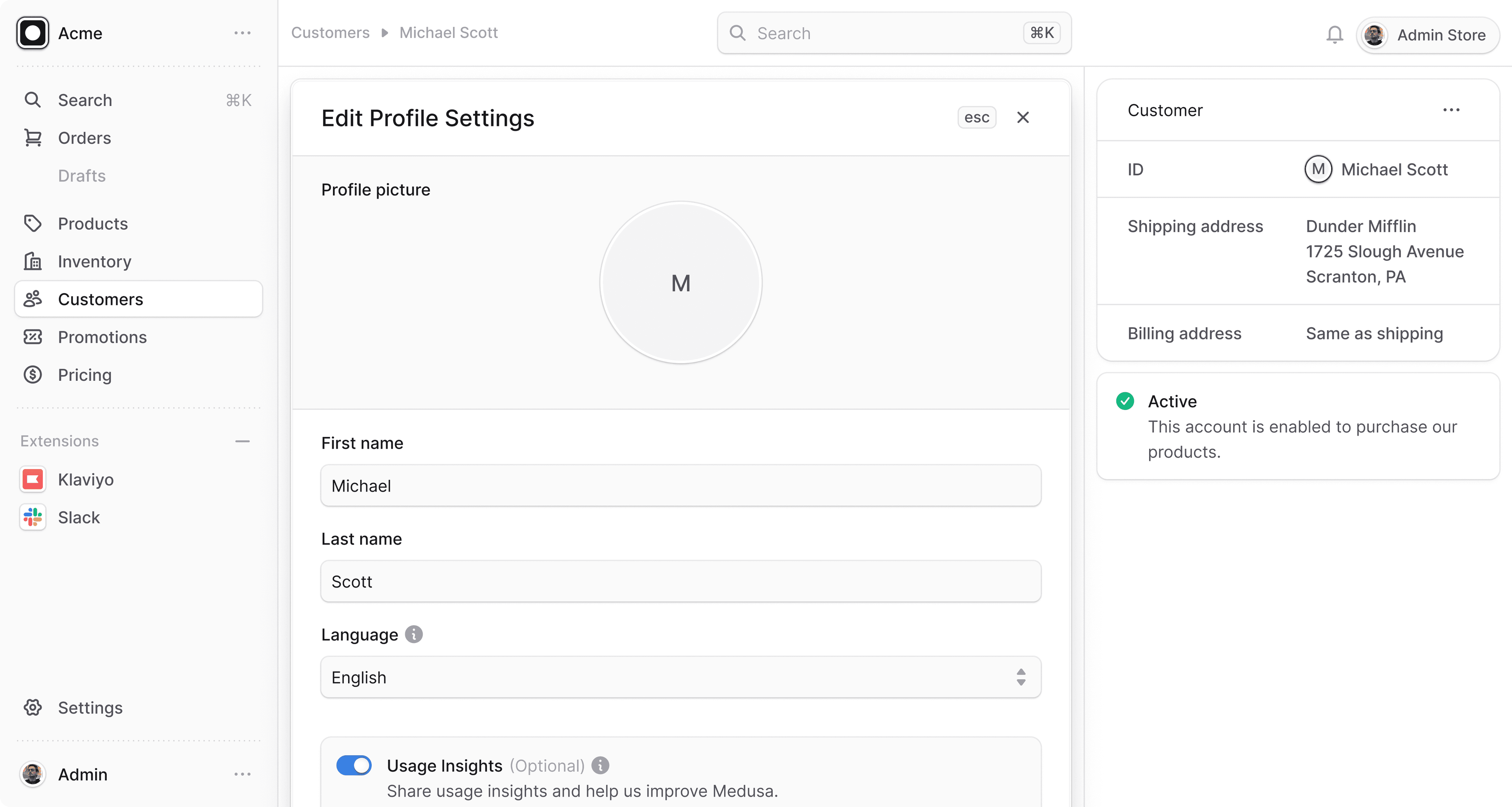The image size is (1512, 807).
Task: Click the M profile picture avatar
Action: [x=680, y=283]
